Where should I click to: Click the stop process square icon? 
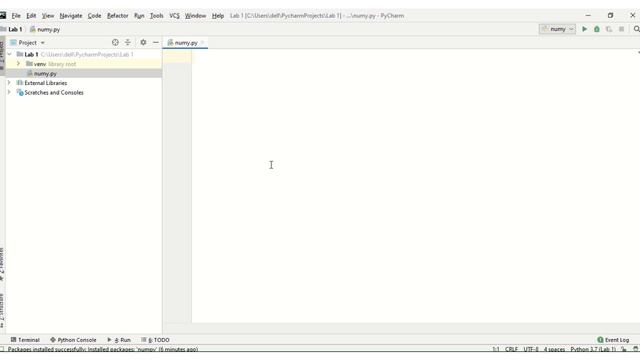pyautogui.click(x=621, y=29)
